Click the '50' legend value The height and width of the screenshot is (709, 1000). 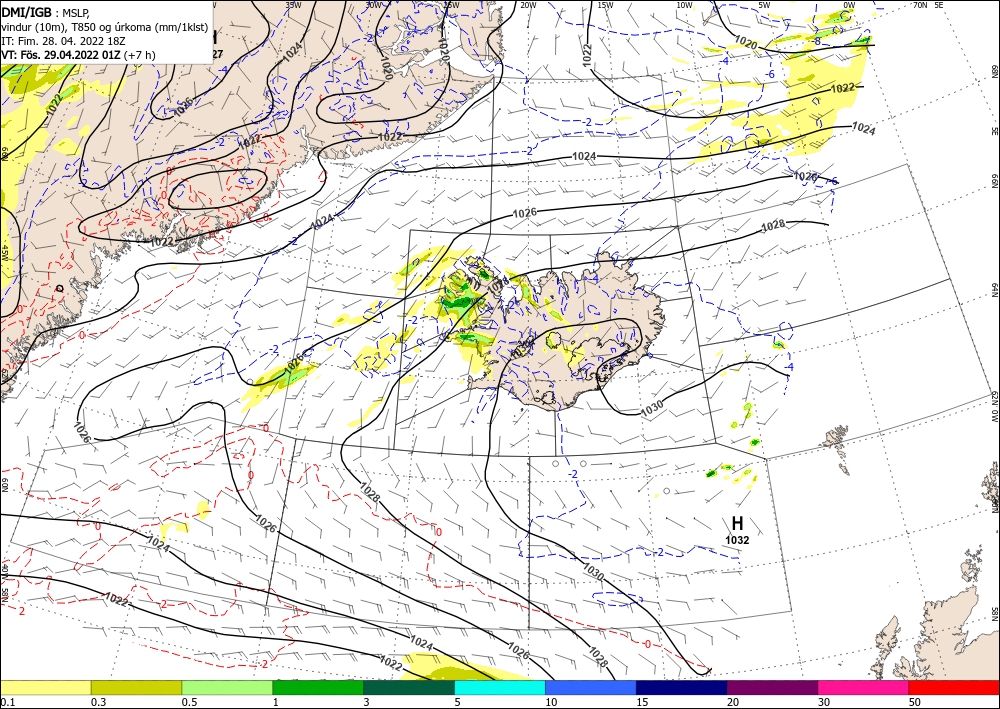(915, 702)
